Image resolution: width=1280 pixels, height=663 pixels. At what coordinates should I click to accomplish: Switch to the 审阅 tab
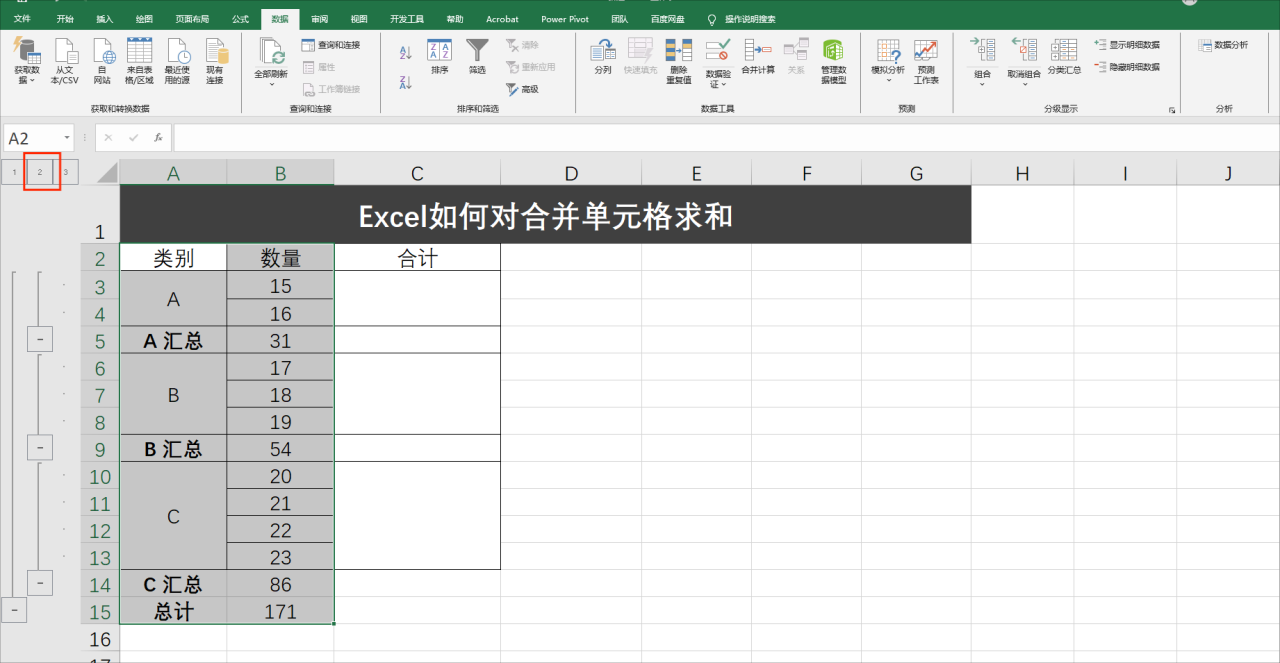point(319,19)
